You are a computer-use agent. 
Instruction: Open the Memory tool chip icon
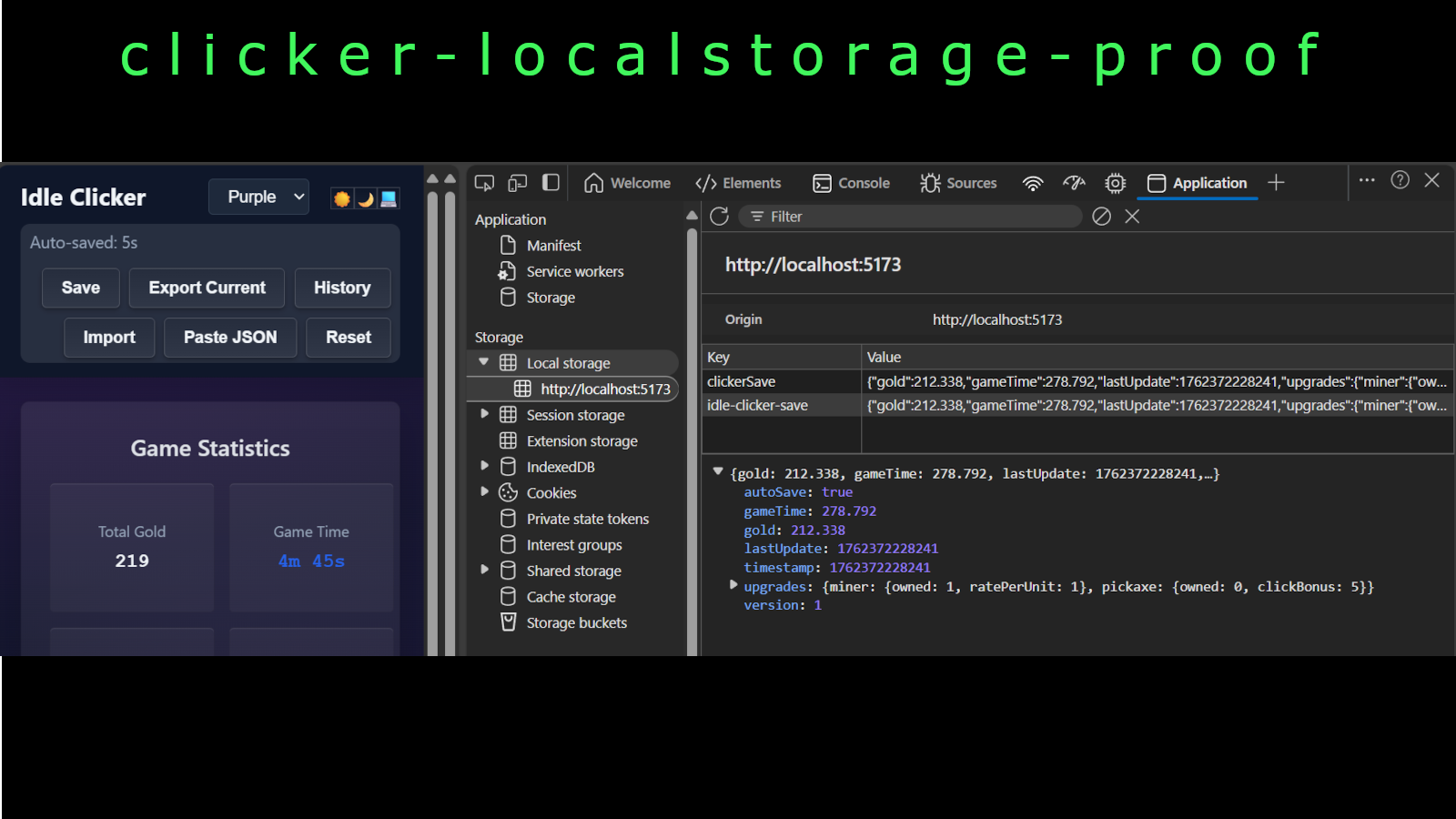click(x=1115, y=183)
